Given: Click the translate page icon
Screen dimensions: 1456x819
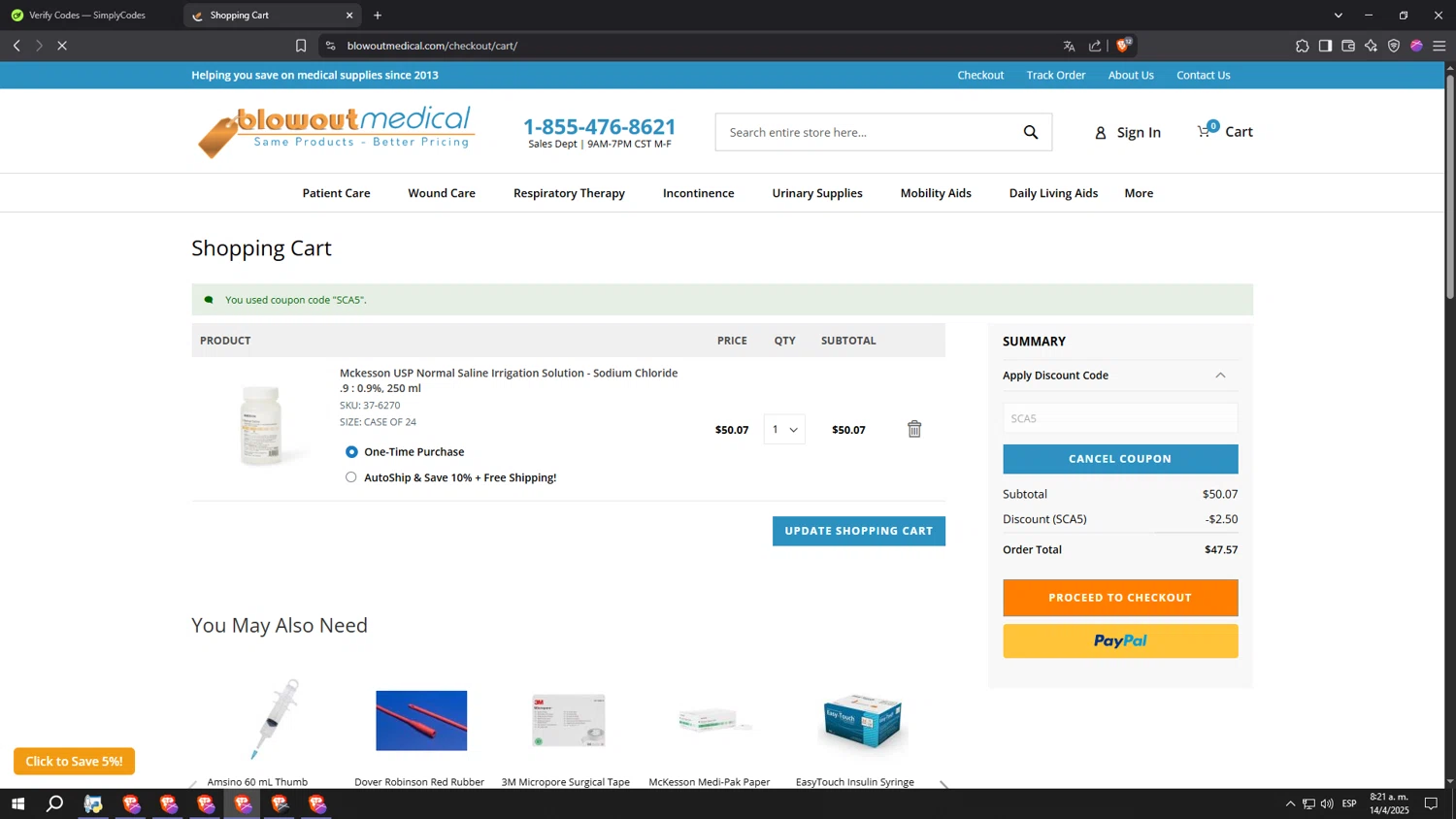Looking at the screenshot, I should click(x=1069, y=46).
